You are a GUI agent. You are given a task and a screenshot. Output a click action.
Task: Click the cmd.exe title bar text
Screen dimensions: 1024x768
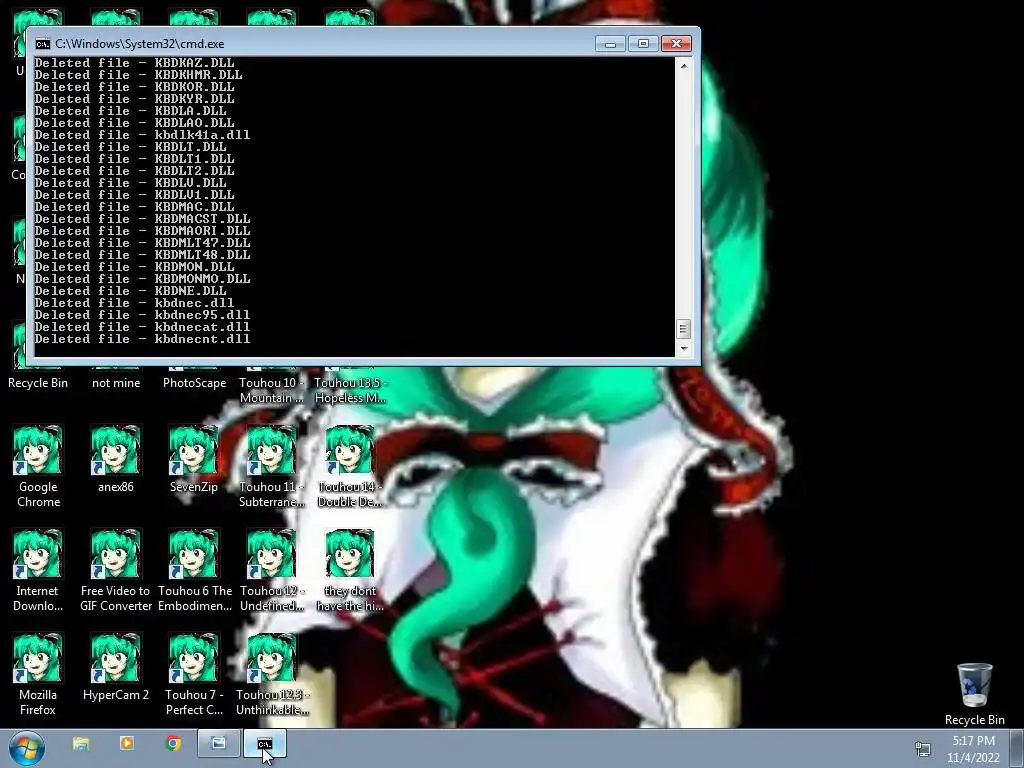pyautogui.click(x=140, y=44)
